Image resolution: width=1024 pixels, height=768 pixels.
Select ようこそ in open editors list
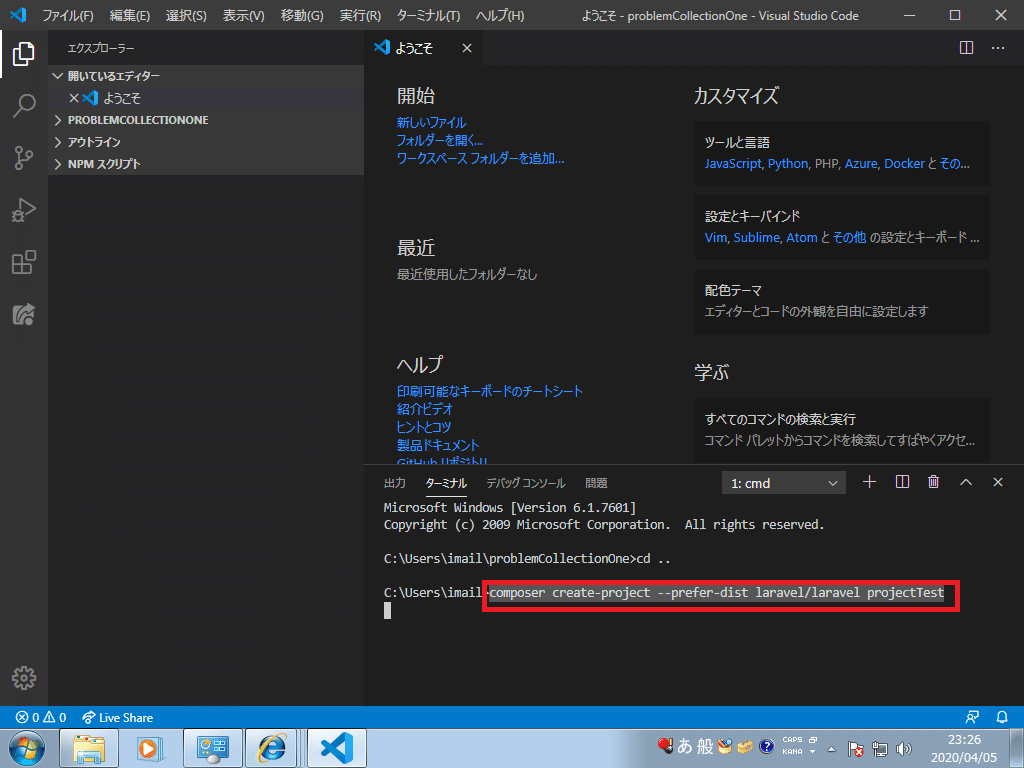coord(206,98)
